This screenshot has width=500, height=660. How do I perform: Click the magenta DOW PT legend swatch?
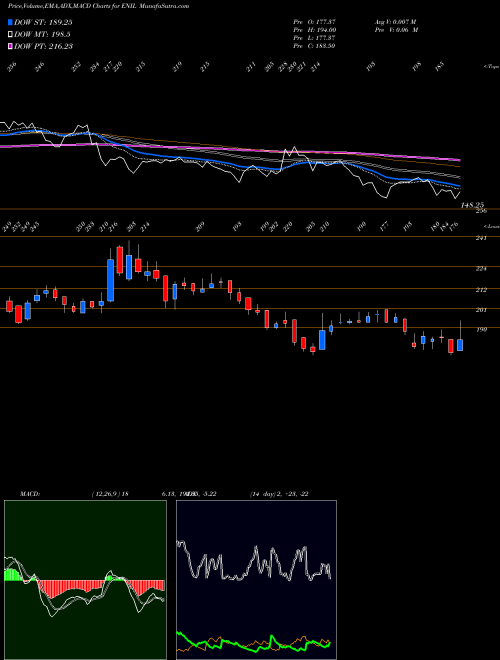10,46
